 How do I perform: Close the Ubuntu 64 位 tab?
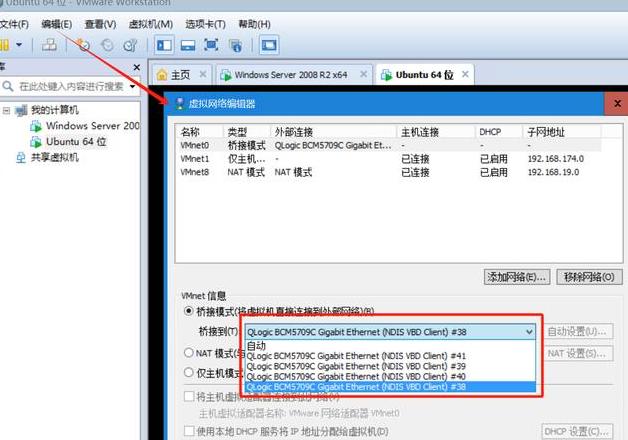click(465, 74)
